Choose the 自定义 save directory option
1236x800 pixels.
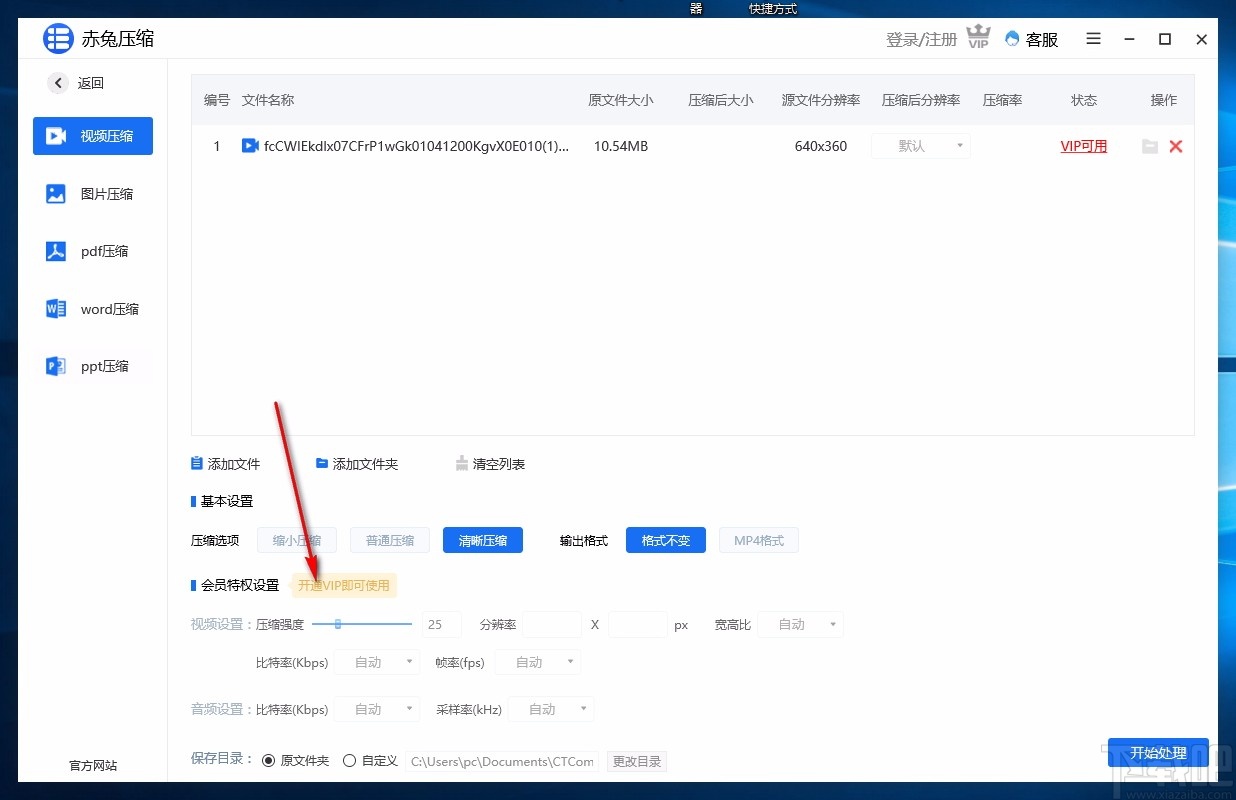(351, 759)
